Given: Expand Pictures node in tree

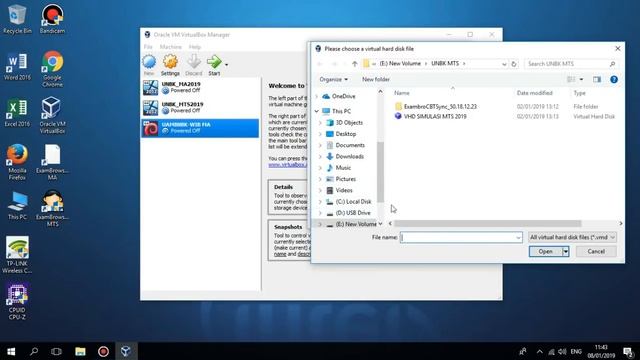Looking at the screenshot, I should [320, 179].
